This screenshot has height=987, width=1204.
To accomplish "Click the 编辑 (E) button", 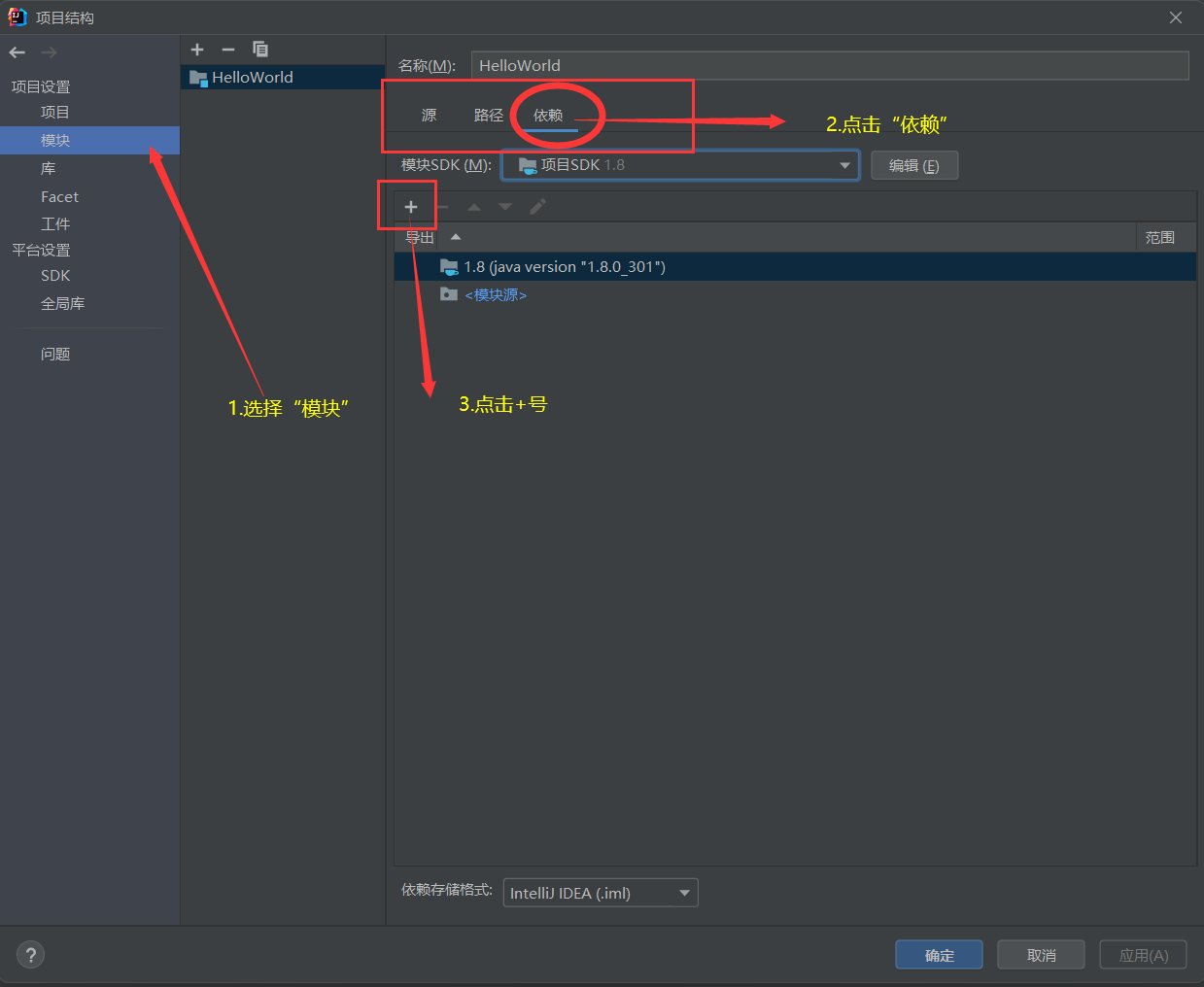I will [914, 166].
